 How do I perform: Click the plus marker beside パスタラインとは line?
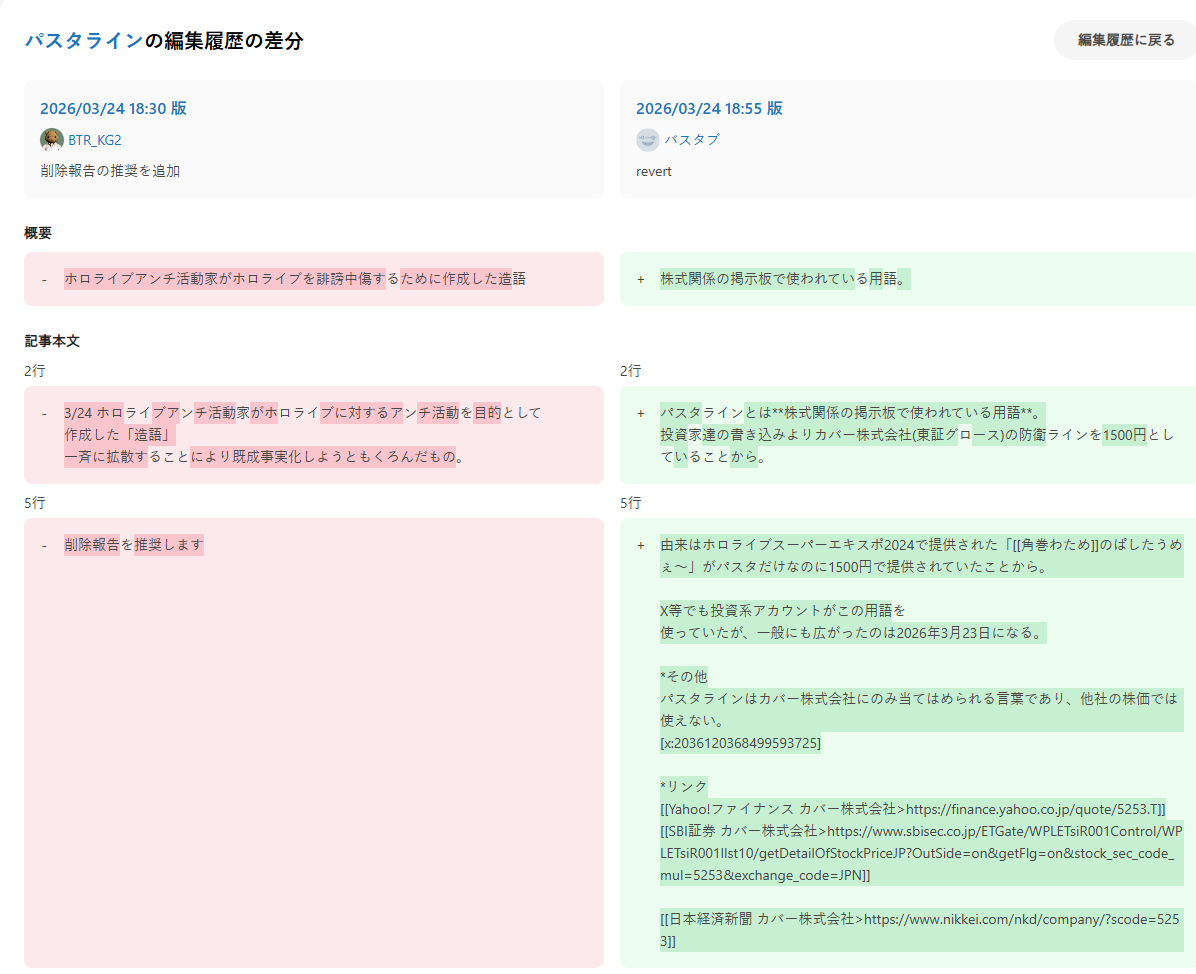click(641, 413)
